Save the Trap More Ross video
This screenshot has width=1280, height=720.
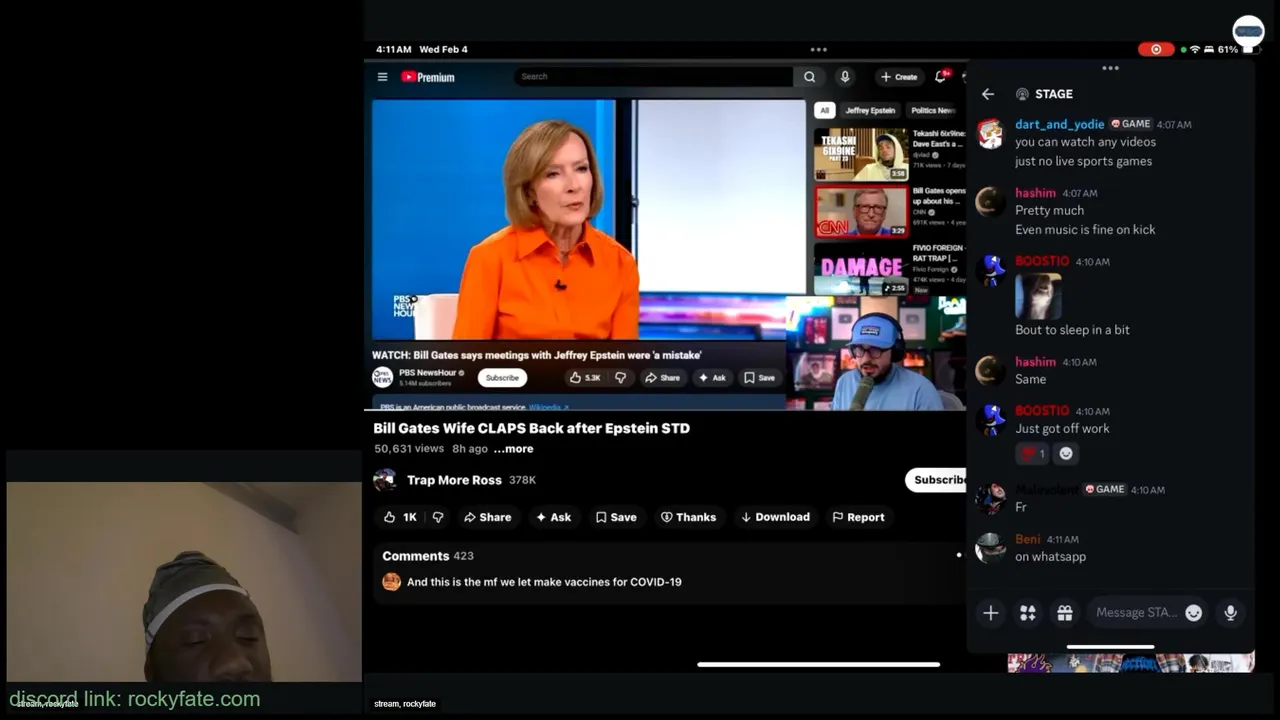click(x=616, y=517)
